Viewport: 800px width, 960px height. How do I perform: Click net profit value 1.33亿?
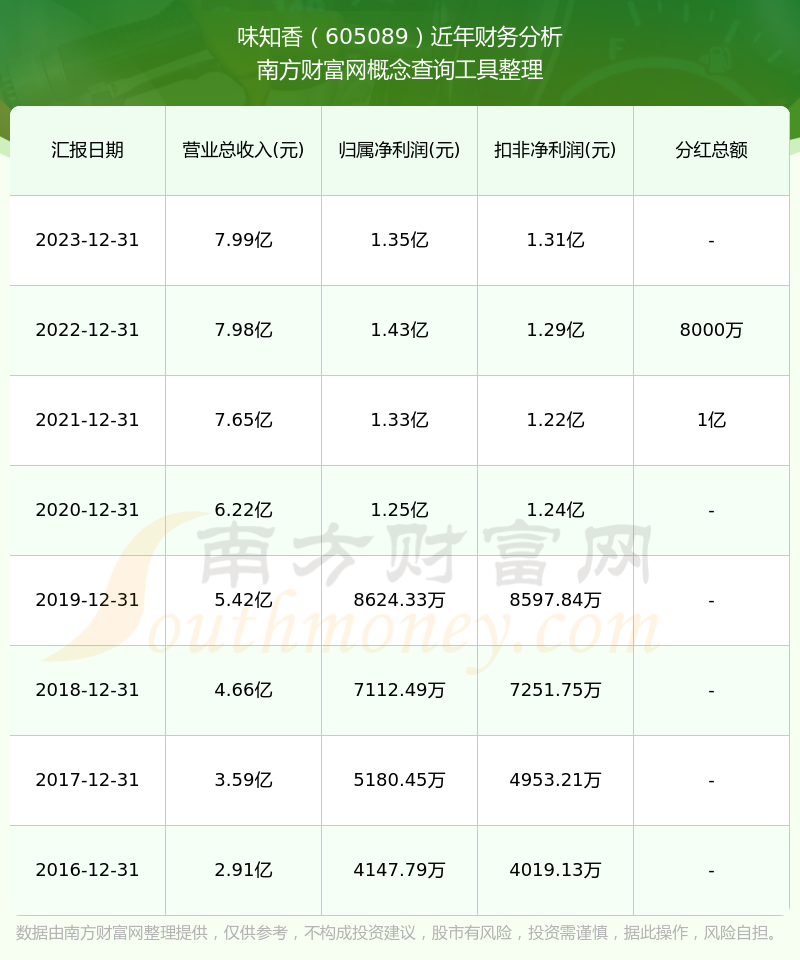pos(400,420)
